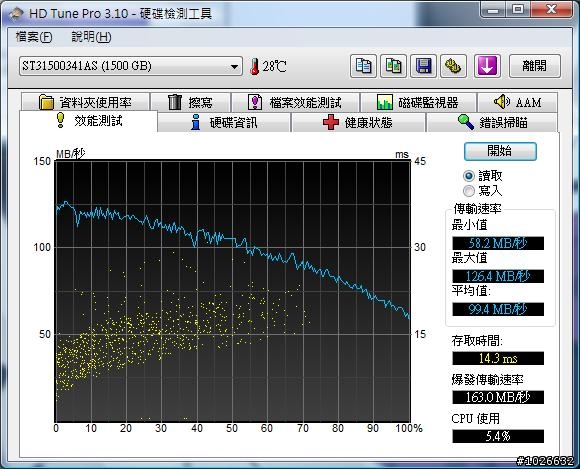The height and width of the screenshot is (469, 580).
Task: Open the options tools icon
Action: [x=453, y=66]
